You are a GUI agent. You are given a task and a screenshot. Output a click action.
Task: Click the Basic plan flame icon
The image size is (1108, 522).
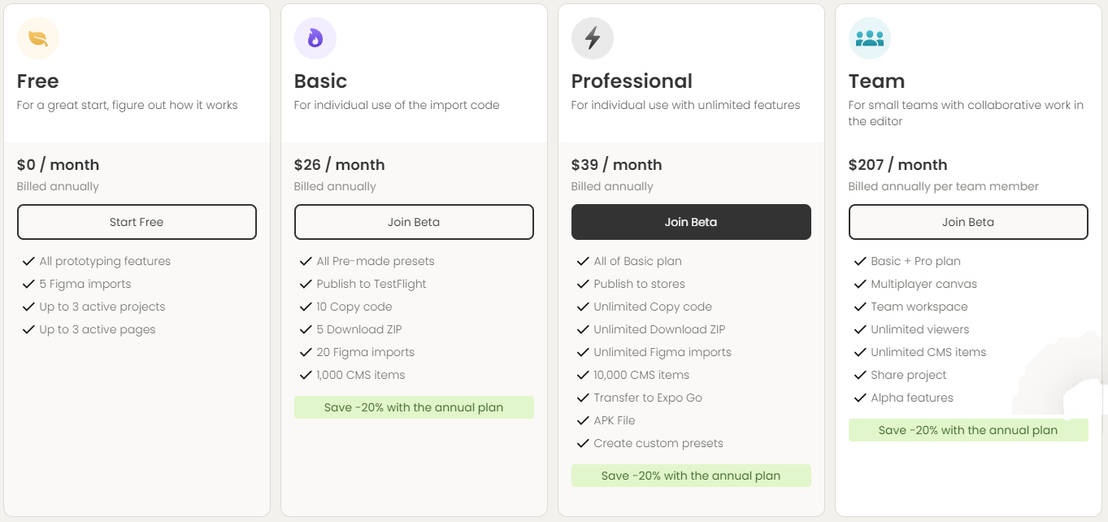[315, 39]
